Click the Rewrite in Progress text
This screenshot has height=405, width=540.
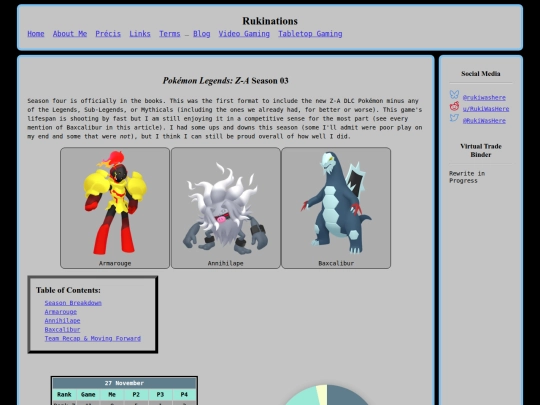tap(467, 177)
